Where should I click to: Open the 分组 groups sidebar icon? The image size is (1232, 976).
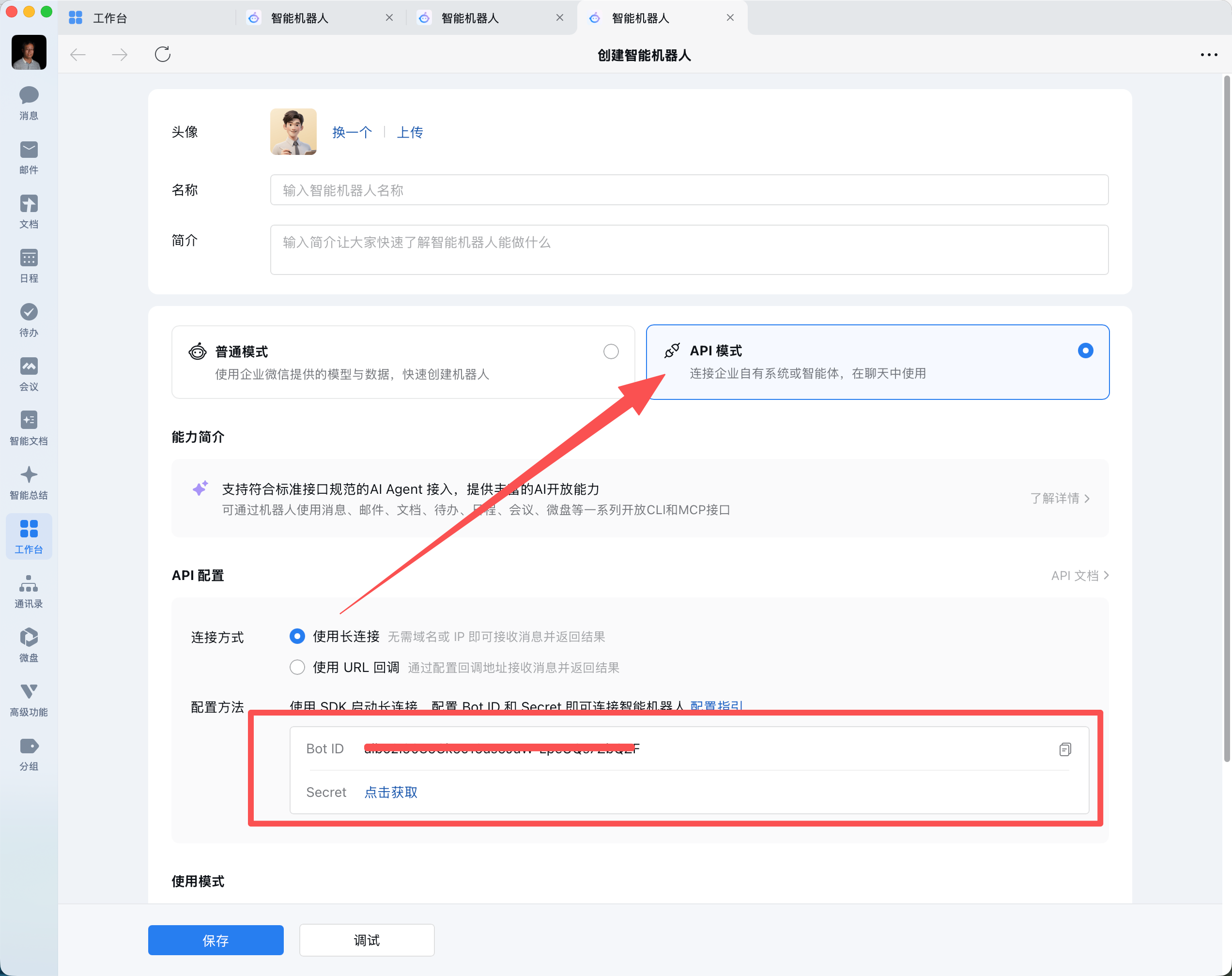(29, 754)
